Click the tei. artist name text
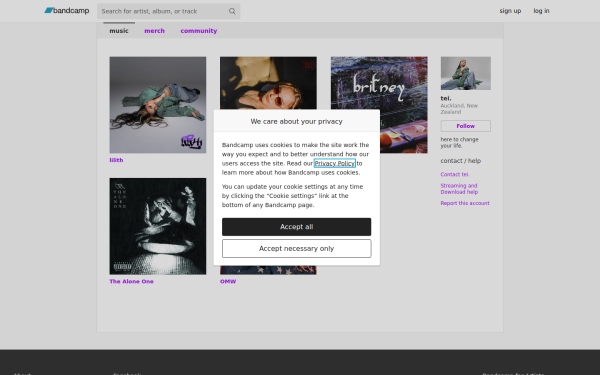 [x=446, y=98]
